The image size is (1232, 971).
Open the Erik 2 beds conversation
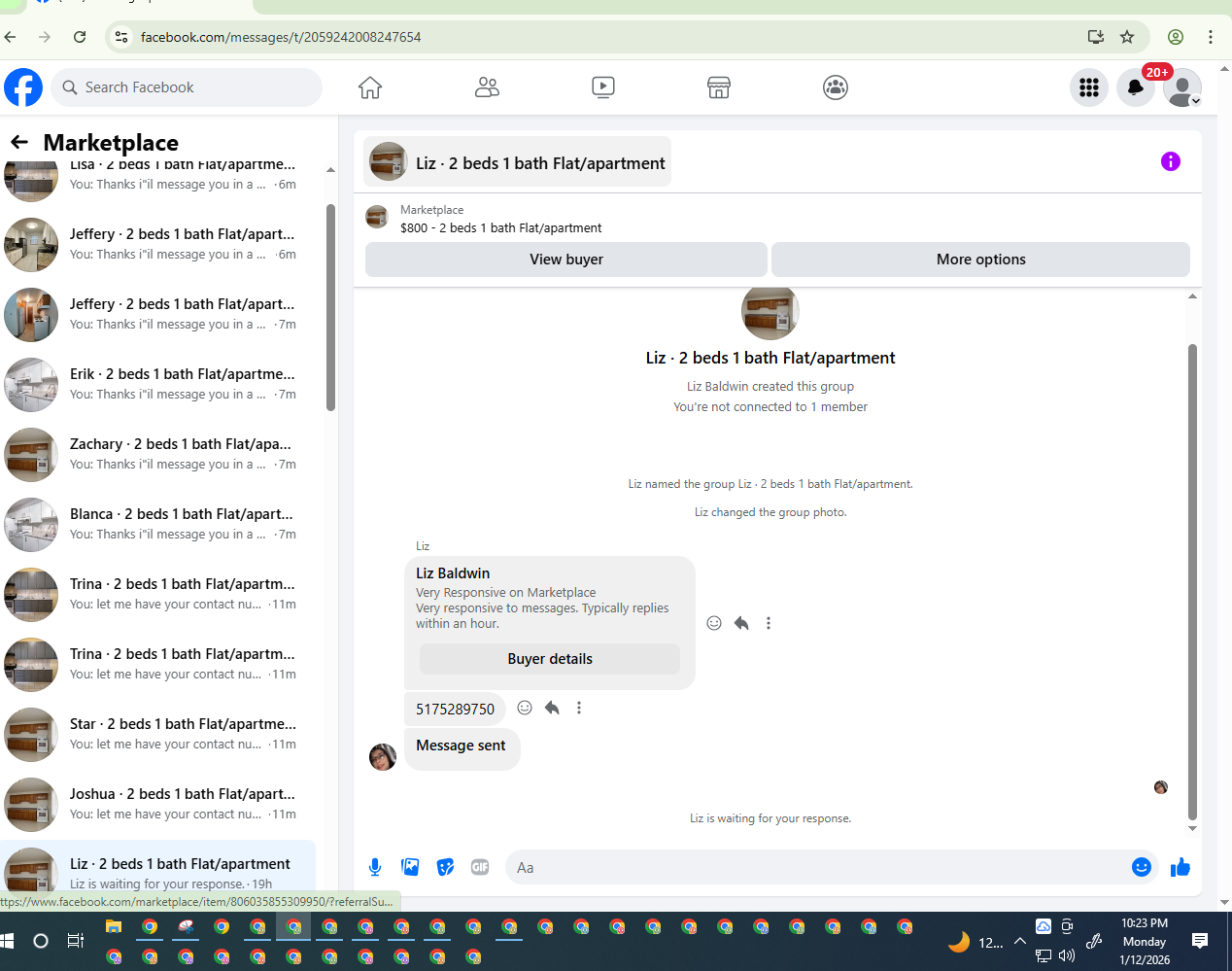click(x=159, y=384)
